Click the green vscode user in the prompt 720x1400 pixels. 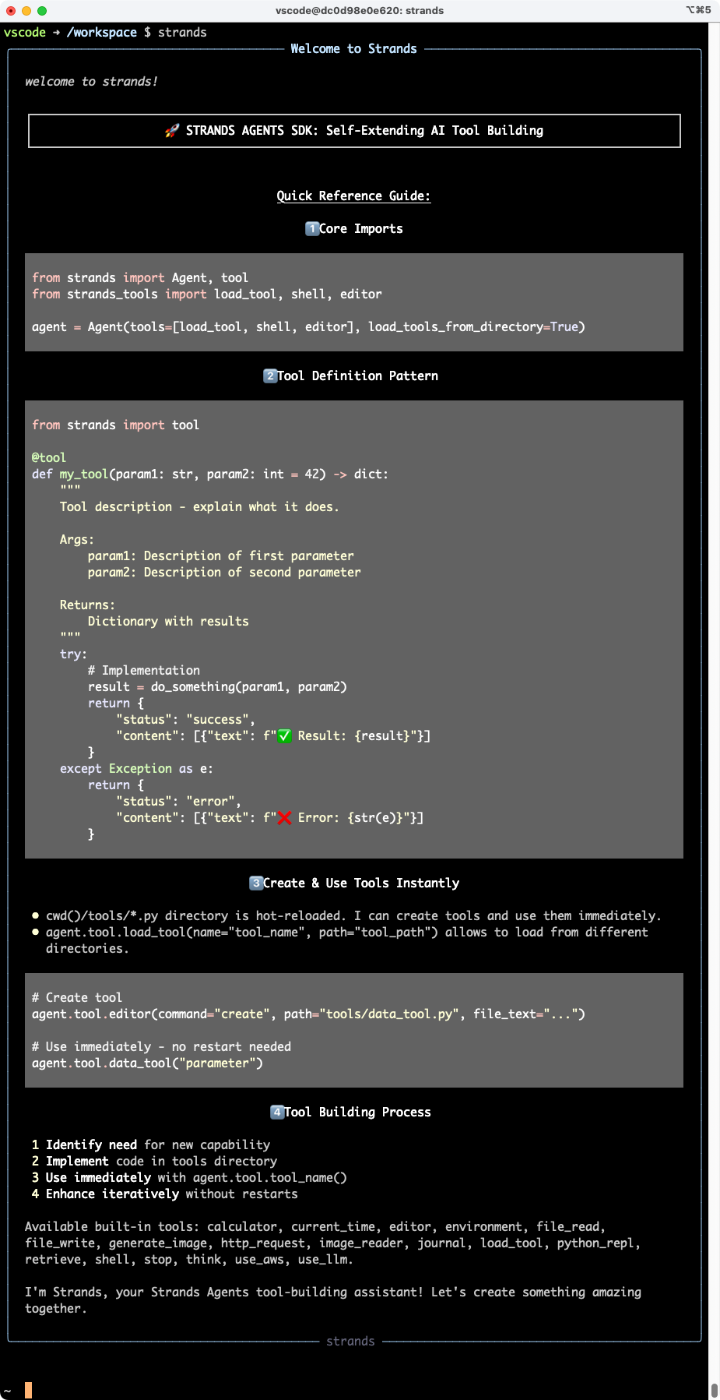(24, 32)
